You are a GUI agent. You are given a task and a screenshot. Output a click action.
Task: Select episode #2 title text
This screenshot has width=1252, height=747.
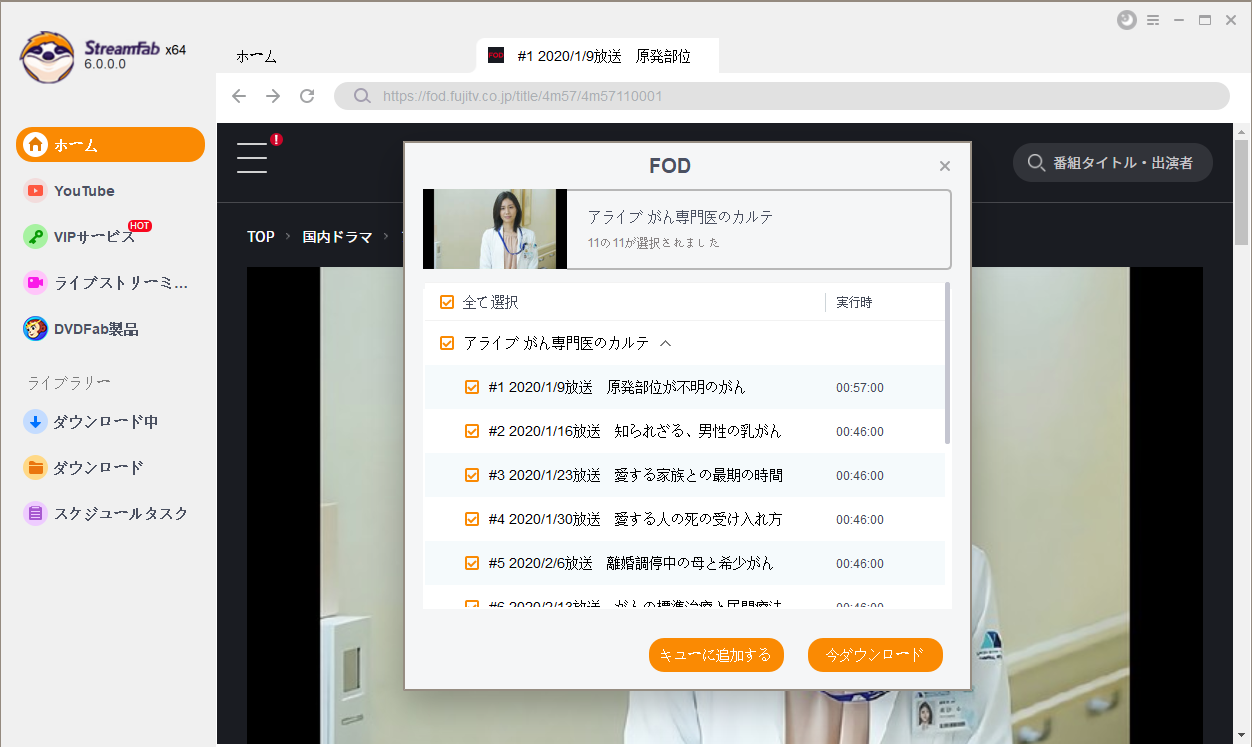(635, 431)
